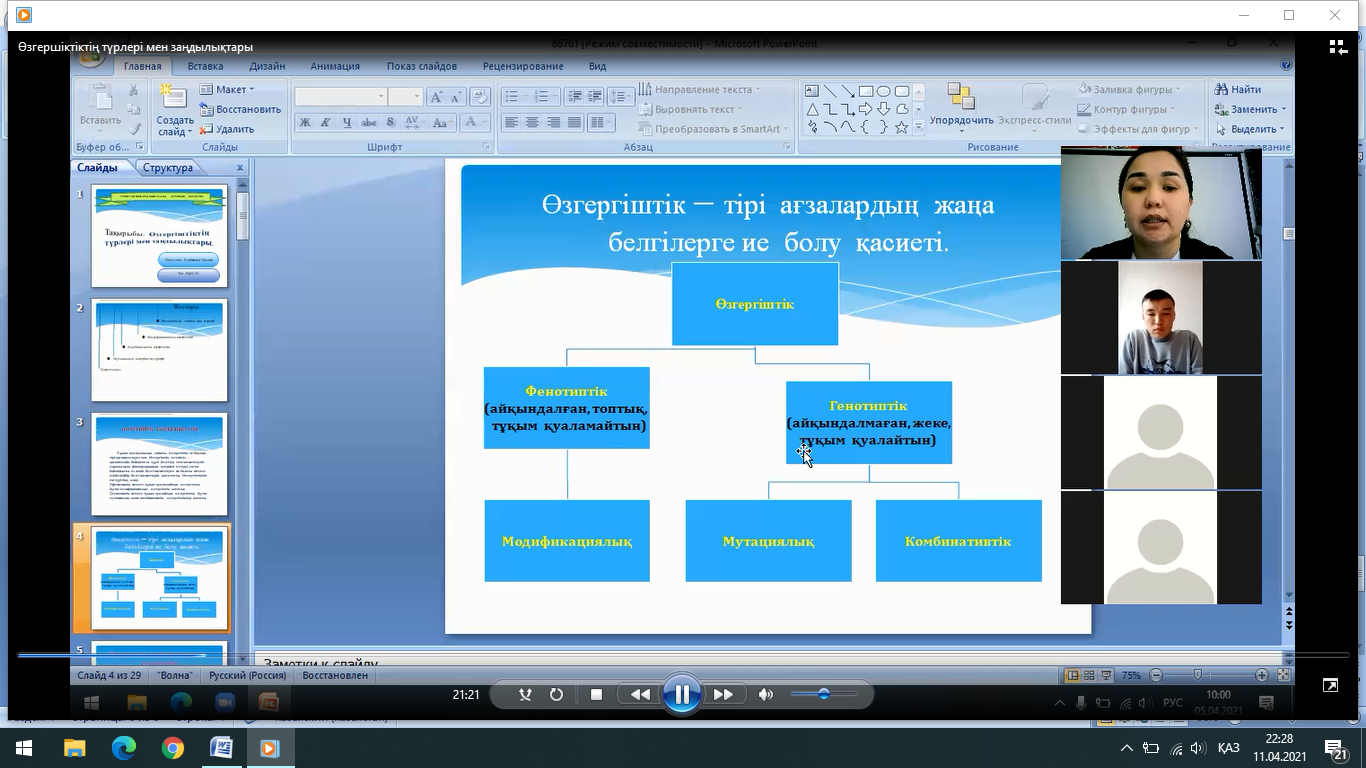Click the decrease font size icon

coord(455,97)
